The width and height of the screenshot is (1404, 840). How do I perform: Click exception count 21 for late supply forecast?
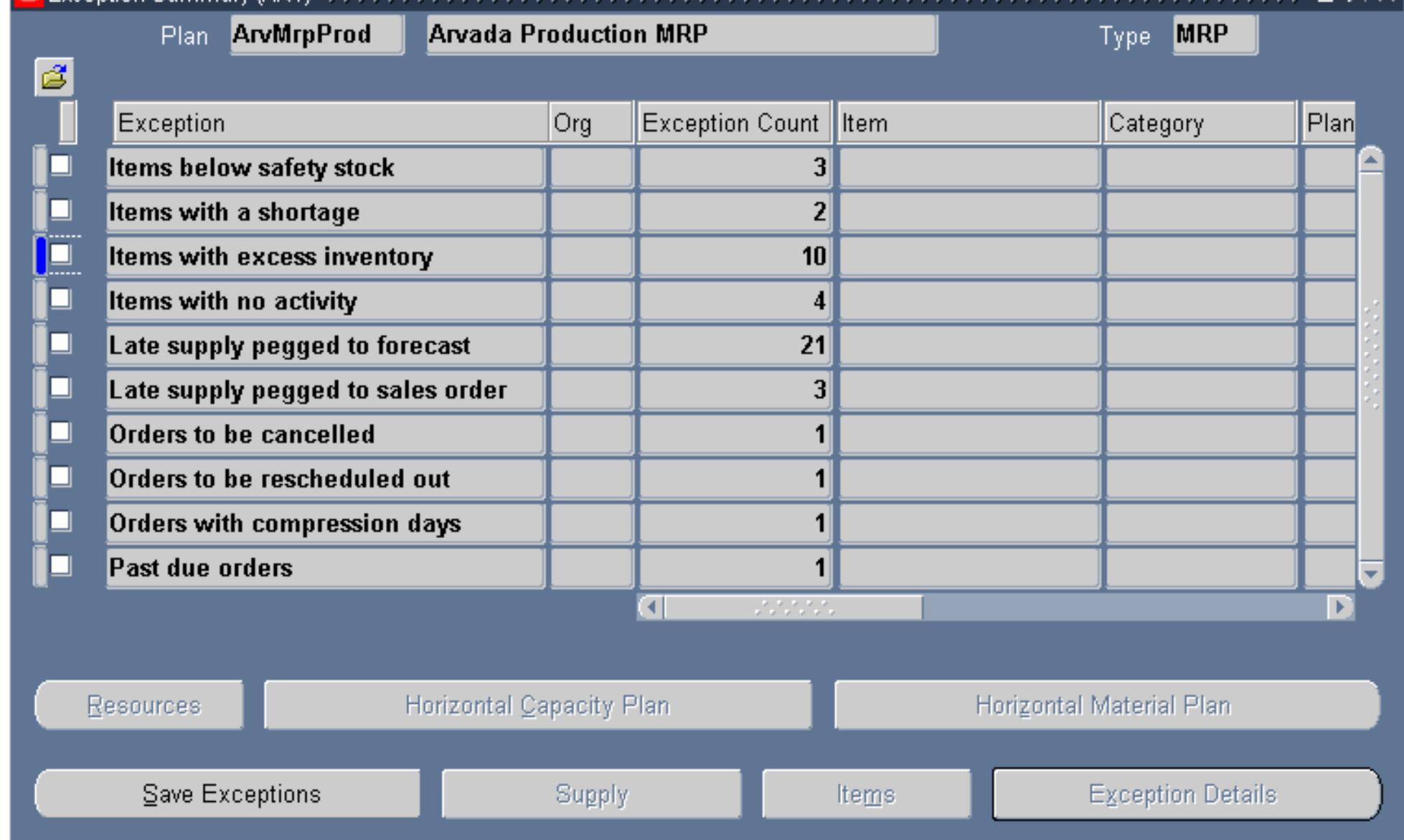735,346
